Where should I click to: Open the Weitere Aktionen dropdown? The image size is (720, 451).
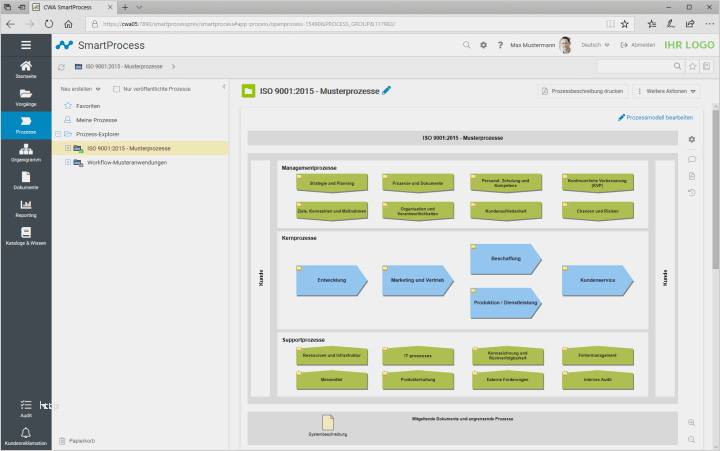point(666,91)
